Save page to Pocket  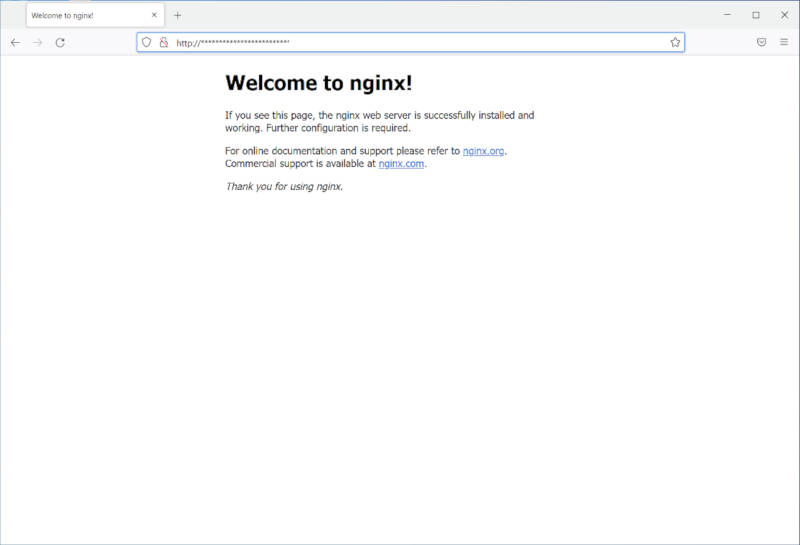(762, 42)
